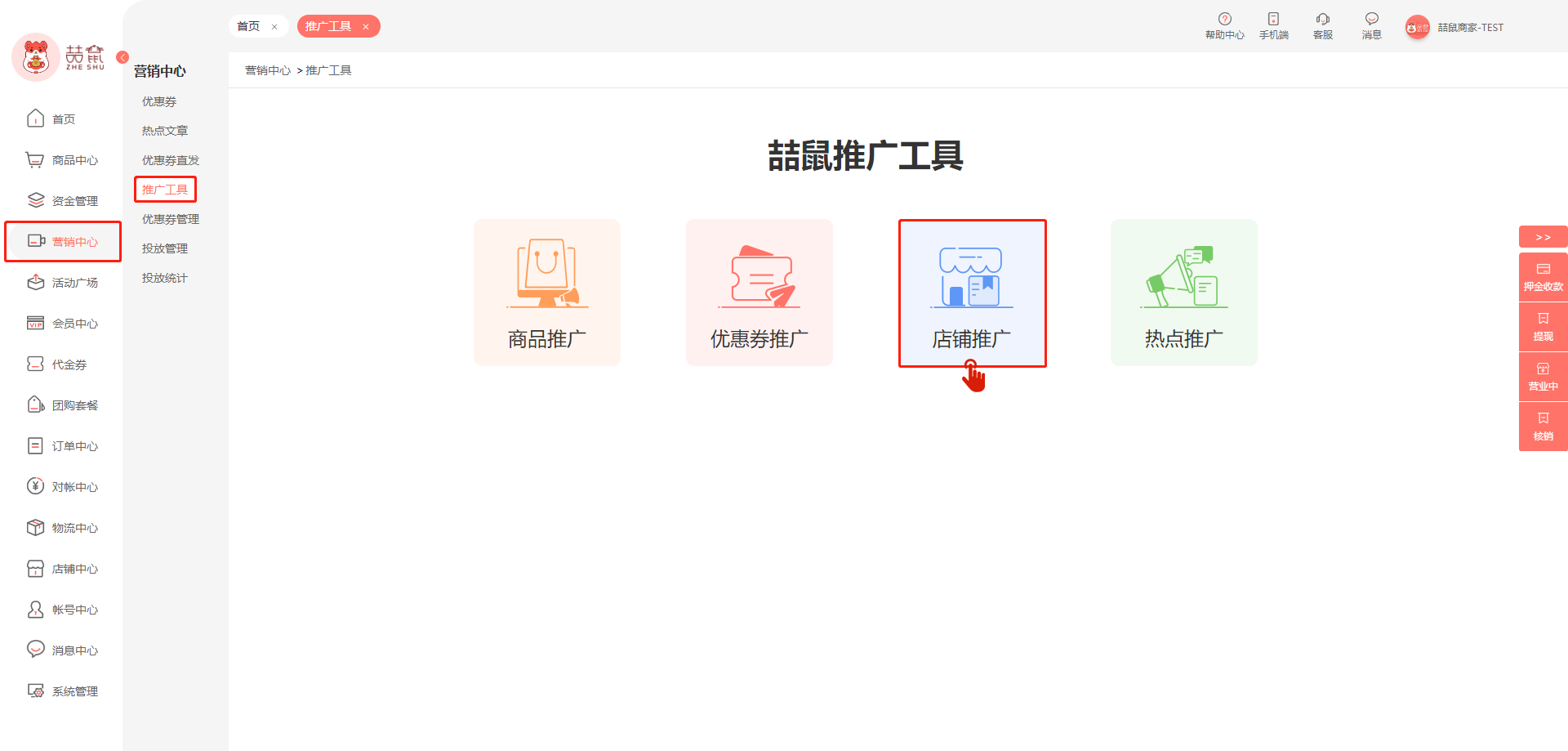Select 优惠券直发 submenu item

(171, 160)
